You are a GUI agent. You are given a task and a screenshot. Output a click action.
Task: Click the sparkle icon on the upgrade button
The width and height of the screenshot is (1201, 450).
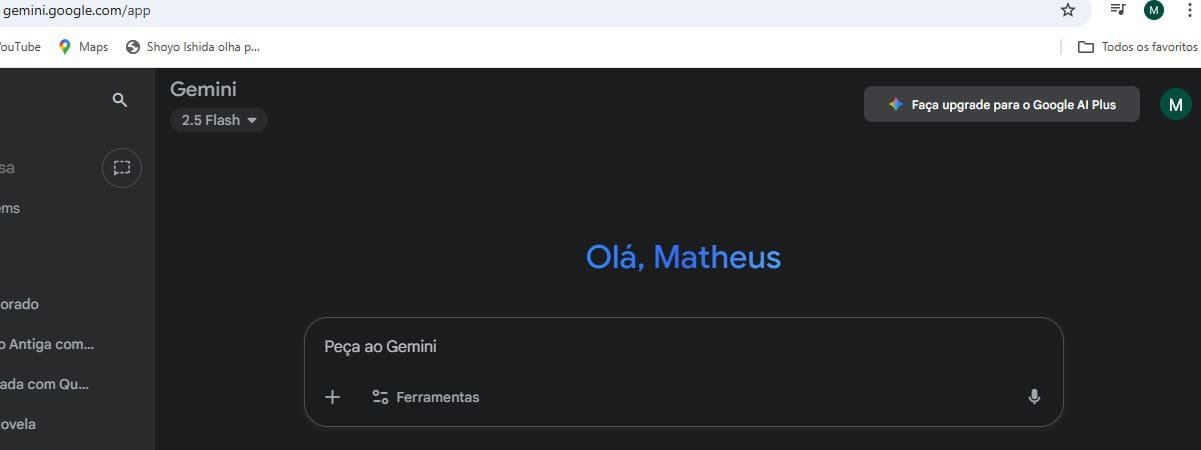point(896,104)
